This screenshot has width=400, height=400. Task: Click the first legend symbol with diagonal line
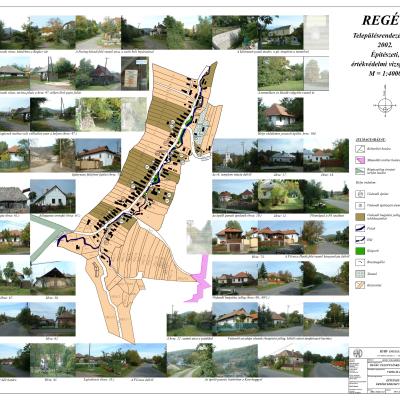pyautogui.click(x=360, y=148)
